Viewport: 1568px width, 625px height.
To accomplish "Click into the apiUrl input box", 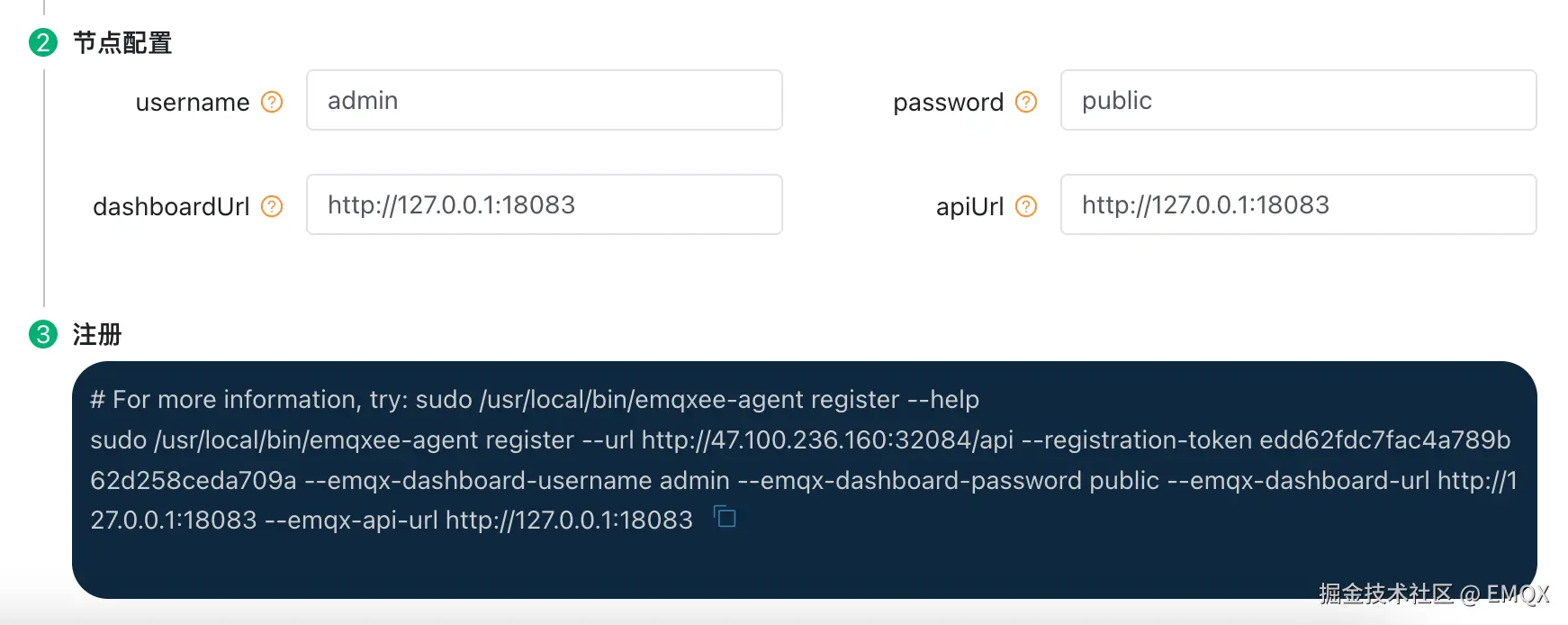I will [1298, 204].
